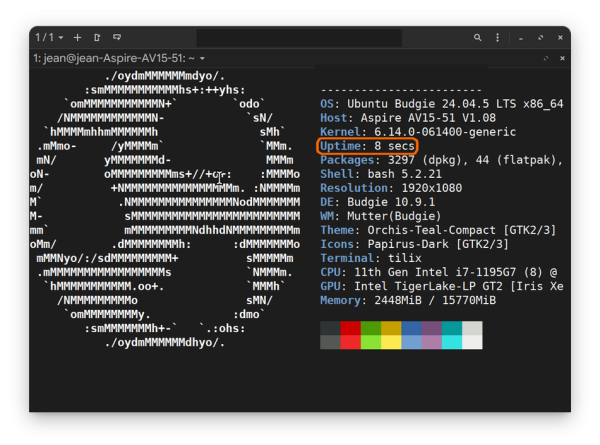Open the 1/1 session switcher dropdown

49,37
